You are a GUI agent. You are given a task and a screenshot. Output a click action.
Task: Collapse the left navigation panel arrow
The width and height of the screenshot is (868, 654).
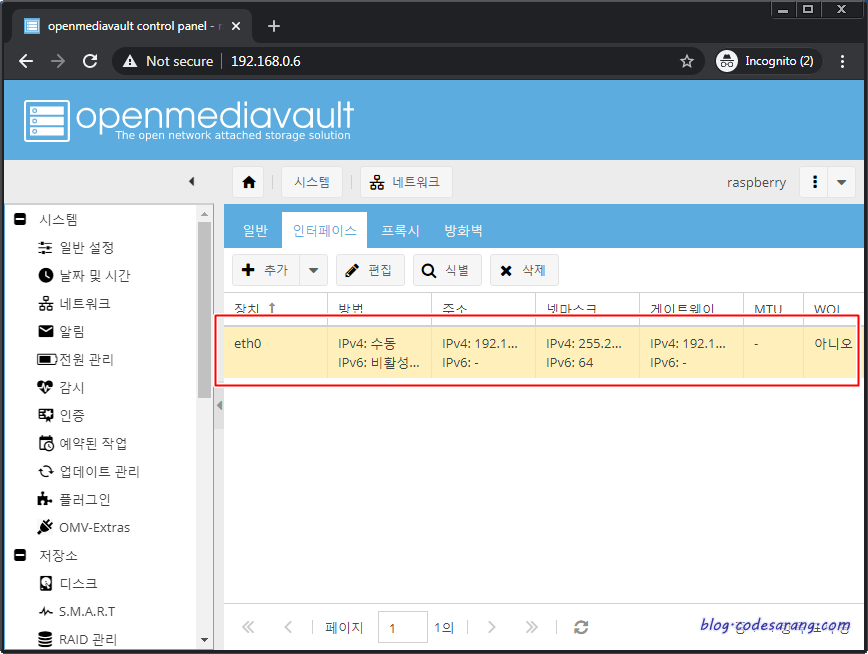(192, 181)
